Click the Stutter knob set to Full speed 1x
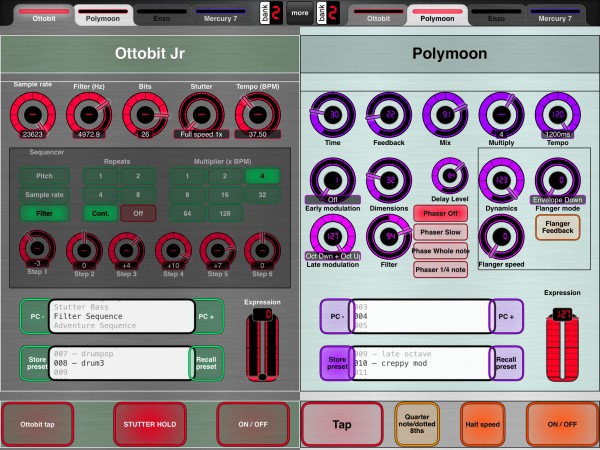Image resolution: width=600 pixels, height=450 pixels. (201, 114)
